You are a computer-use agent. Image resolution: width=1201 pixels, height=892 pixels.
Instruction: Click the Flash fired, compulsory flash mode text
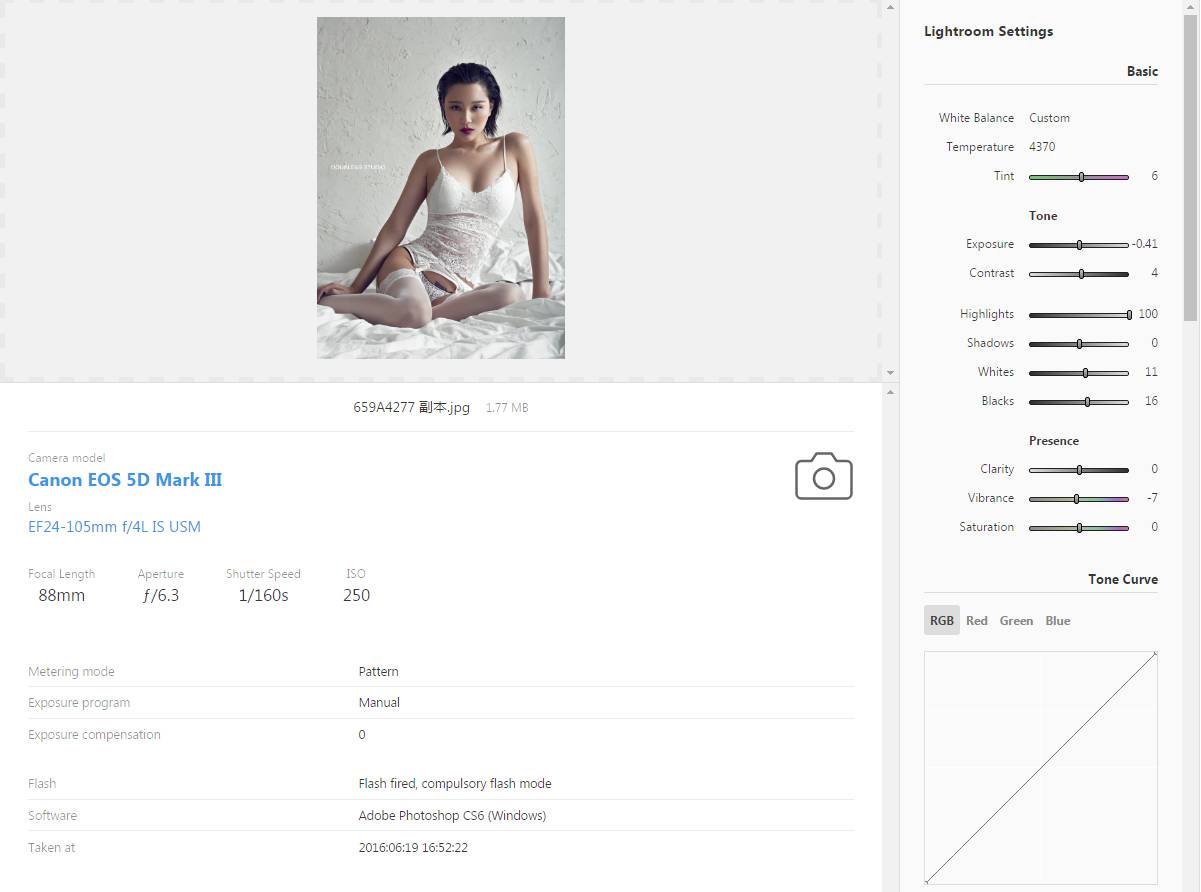coord(455,784)
